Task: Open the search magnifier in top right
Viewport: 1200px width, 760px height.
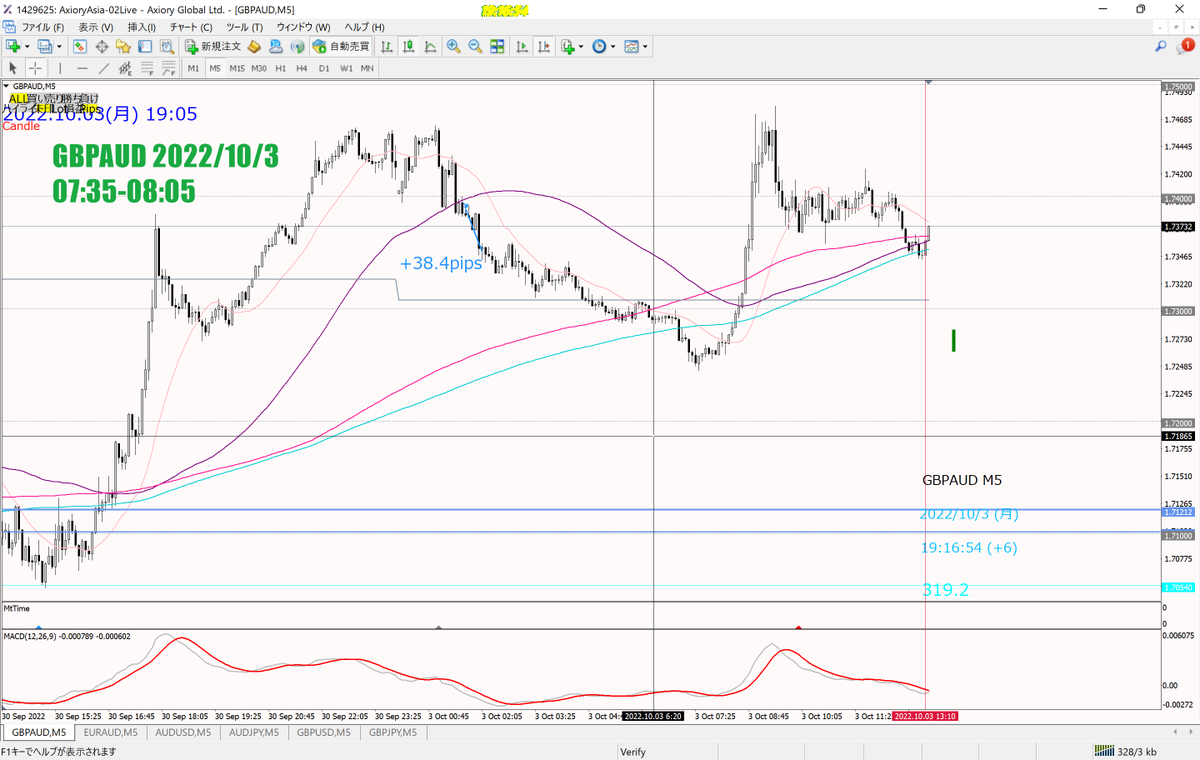Action: (x=1161, y=46)
